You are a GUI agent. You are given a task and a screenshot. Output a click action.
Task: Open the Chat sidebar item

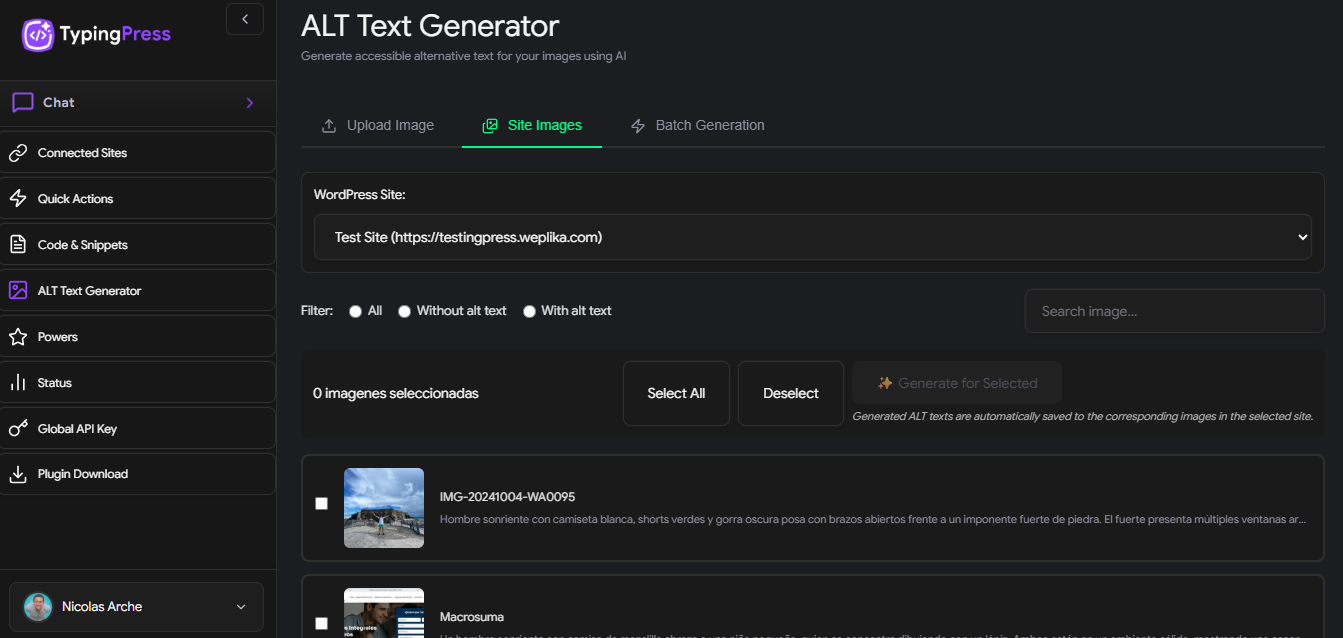coord(138,103)
